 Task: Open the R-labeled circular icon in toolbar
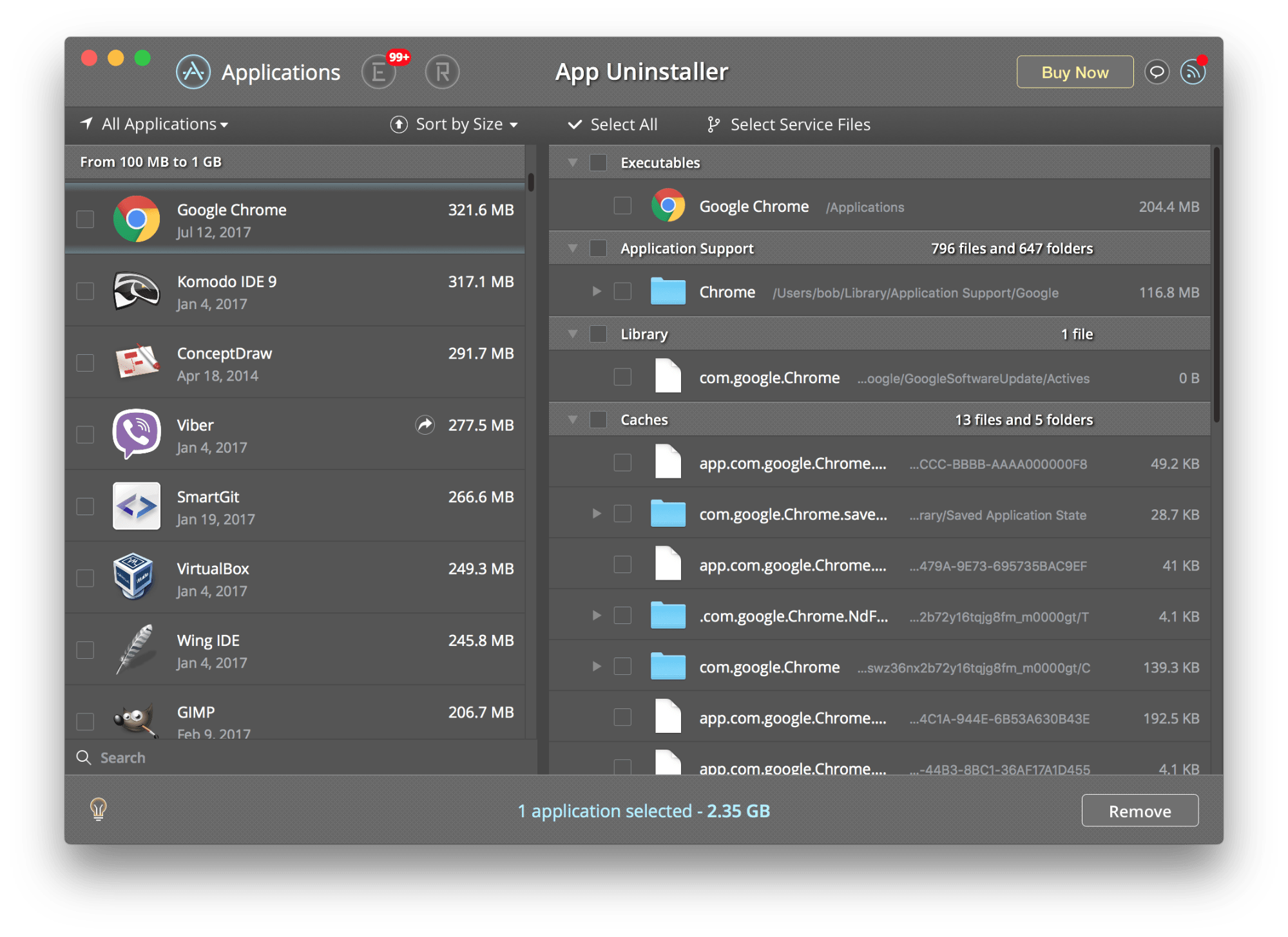click(x=442, y=71)
